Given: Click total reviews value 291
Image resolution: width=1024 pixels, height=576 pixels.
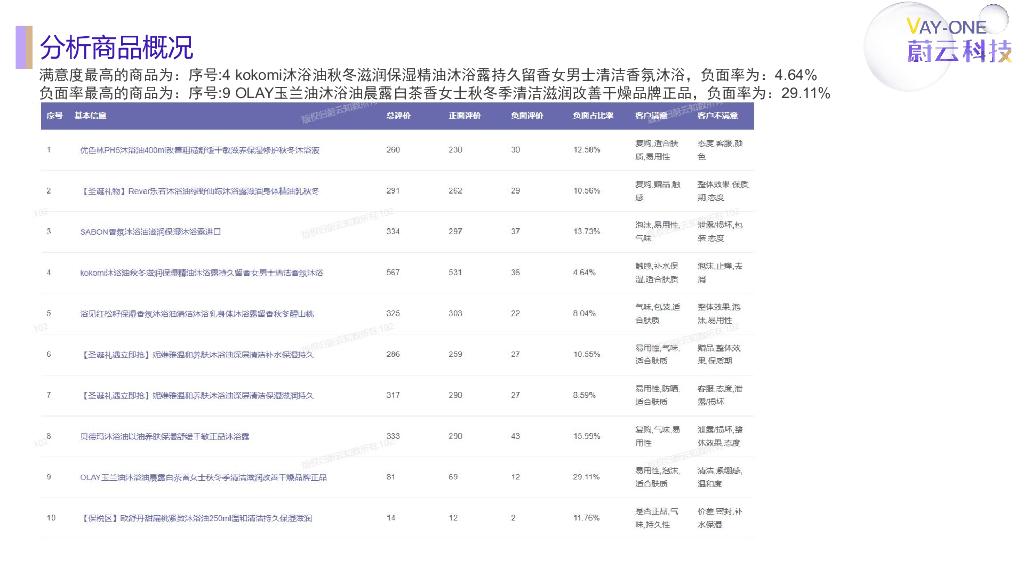Looking at the screenshot, I should pyautogui.click(x=392, y=191).
